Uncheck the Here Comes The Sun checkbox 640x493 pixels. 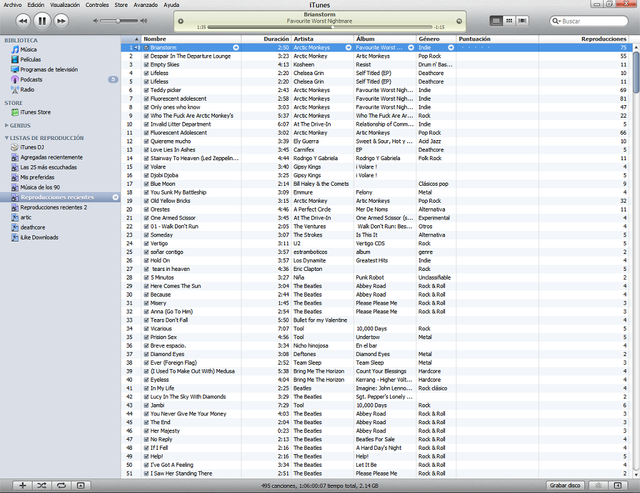[x=146, y=286]
